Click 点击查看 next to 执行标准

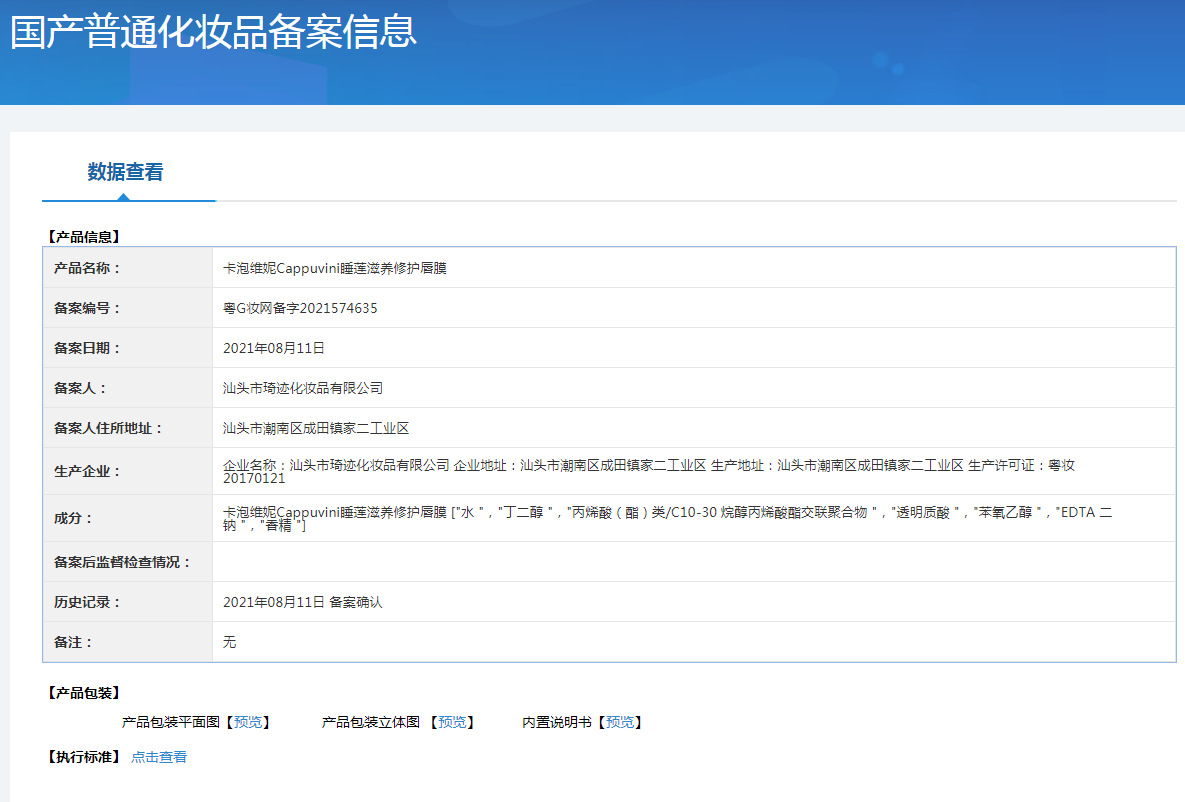tap(159, 757)
